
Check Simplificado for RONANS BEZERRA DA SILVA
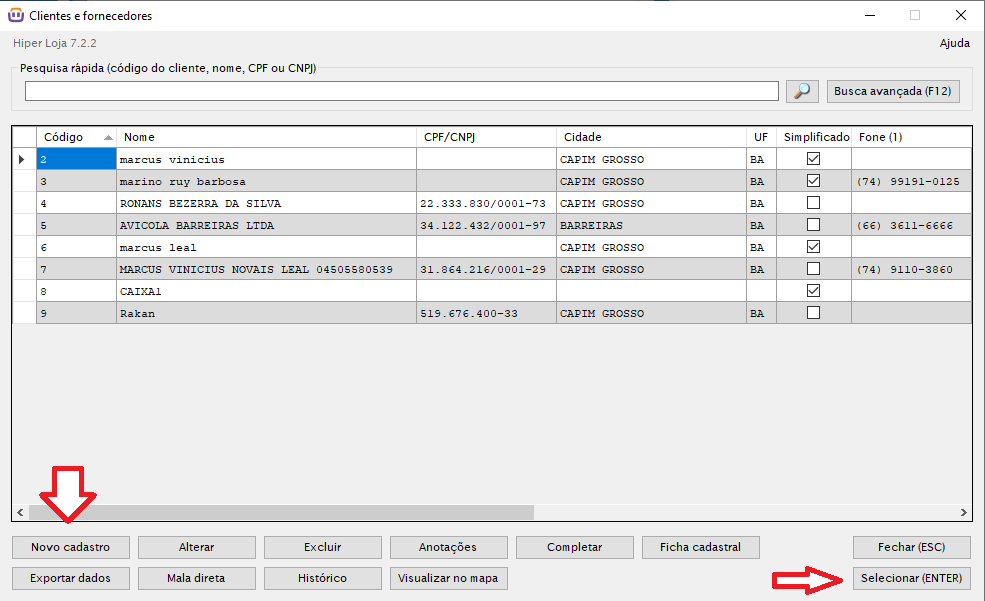point(814,203)
